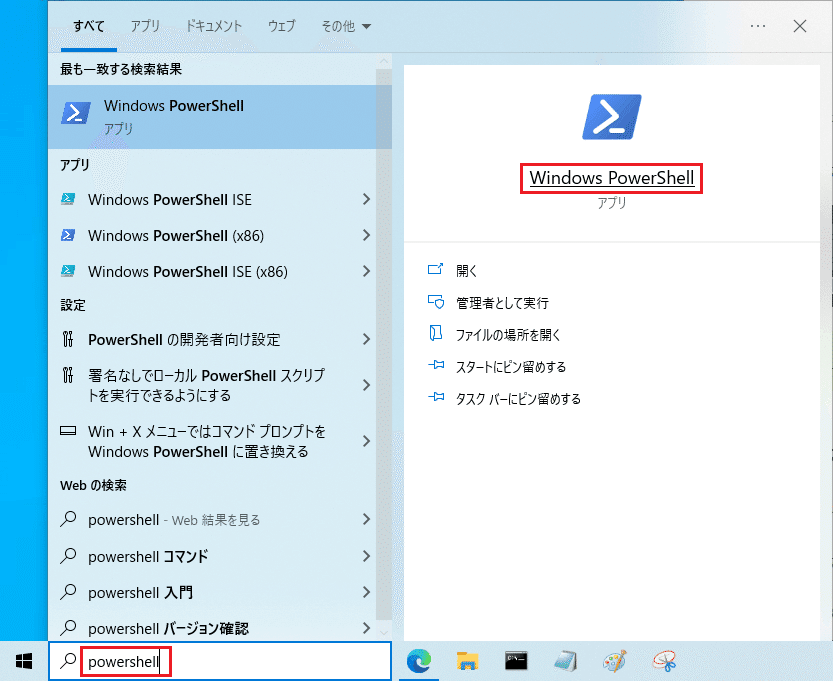Open the more options ellipsis menu
Viewport: 833px width, 681px height.
click(x=758, y=26)
